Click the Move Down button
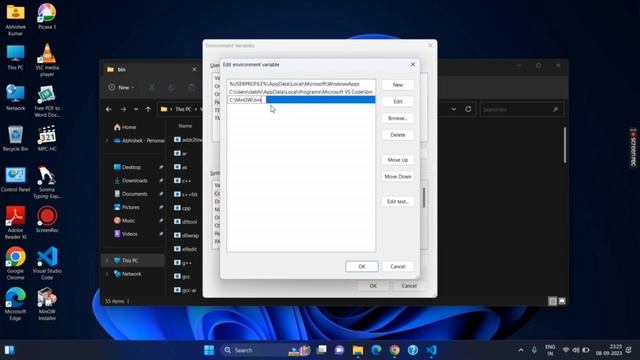Viewport: 640px width, 360px height. [x=398, y=177]
